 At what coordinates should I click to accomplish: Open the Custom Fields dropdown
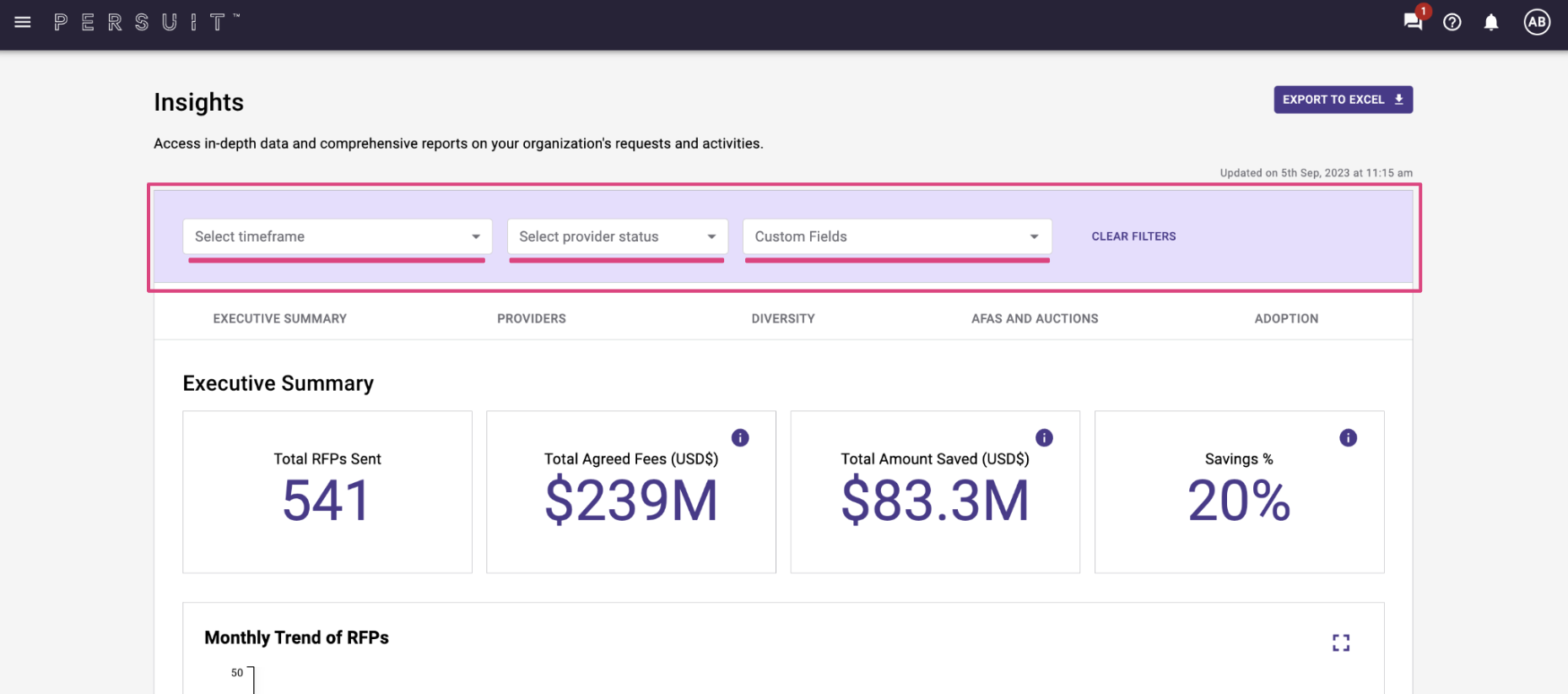pos(897,236)
